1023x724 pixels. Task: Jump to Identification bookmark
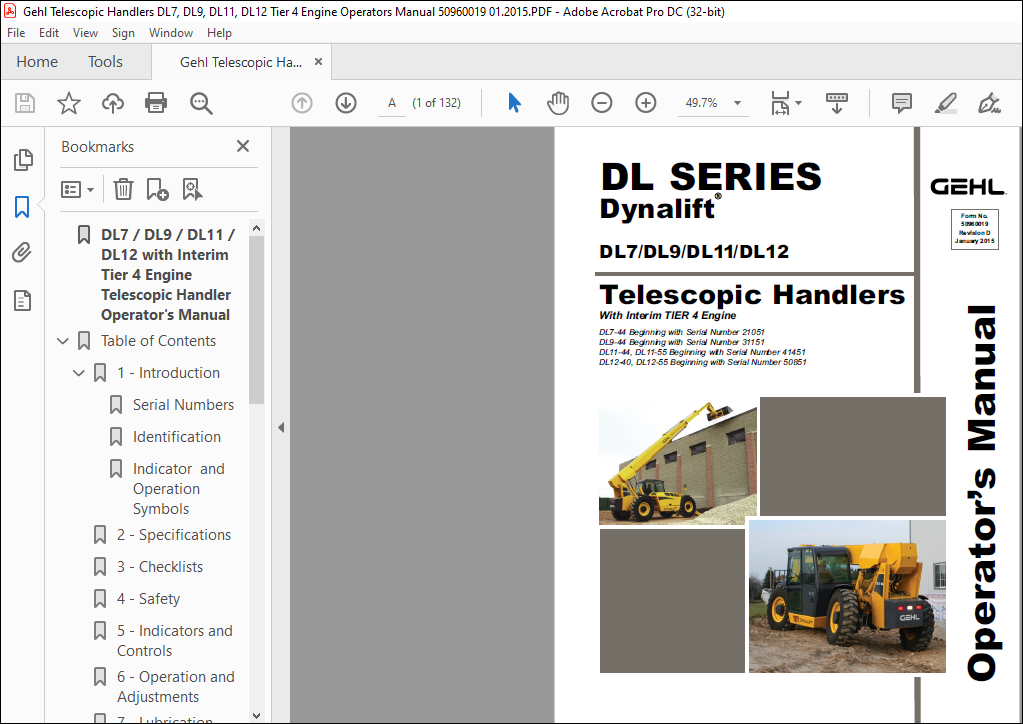tap(177, 437)
